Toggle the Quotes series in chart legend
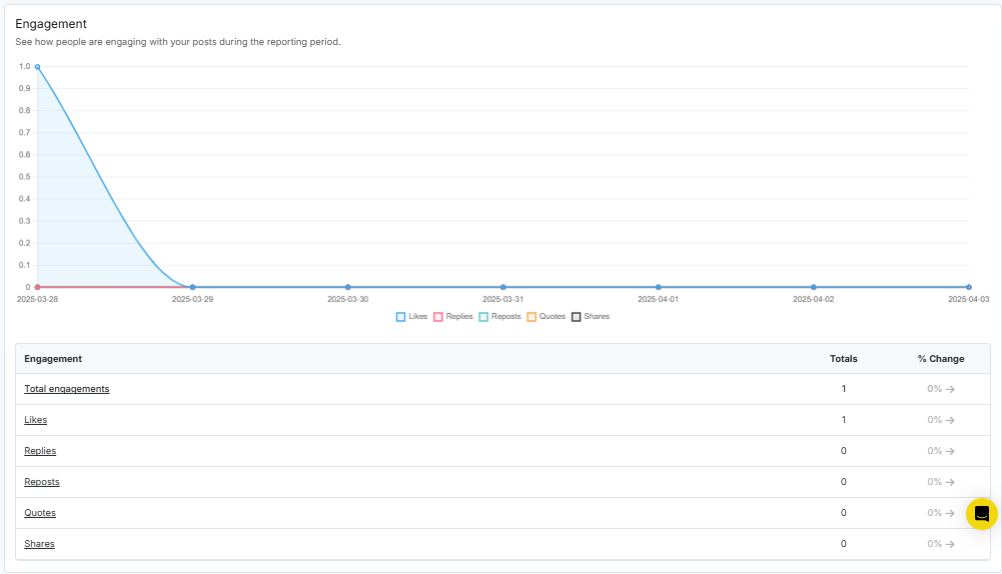The width and height of the screenshot is (1002, 574). tap(546, 316)
